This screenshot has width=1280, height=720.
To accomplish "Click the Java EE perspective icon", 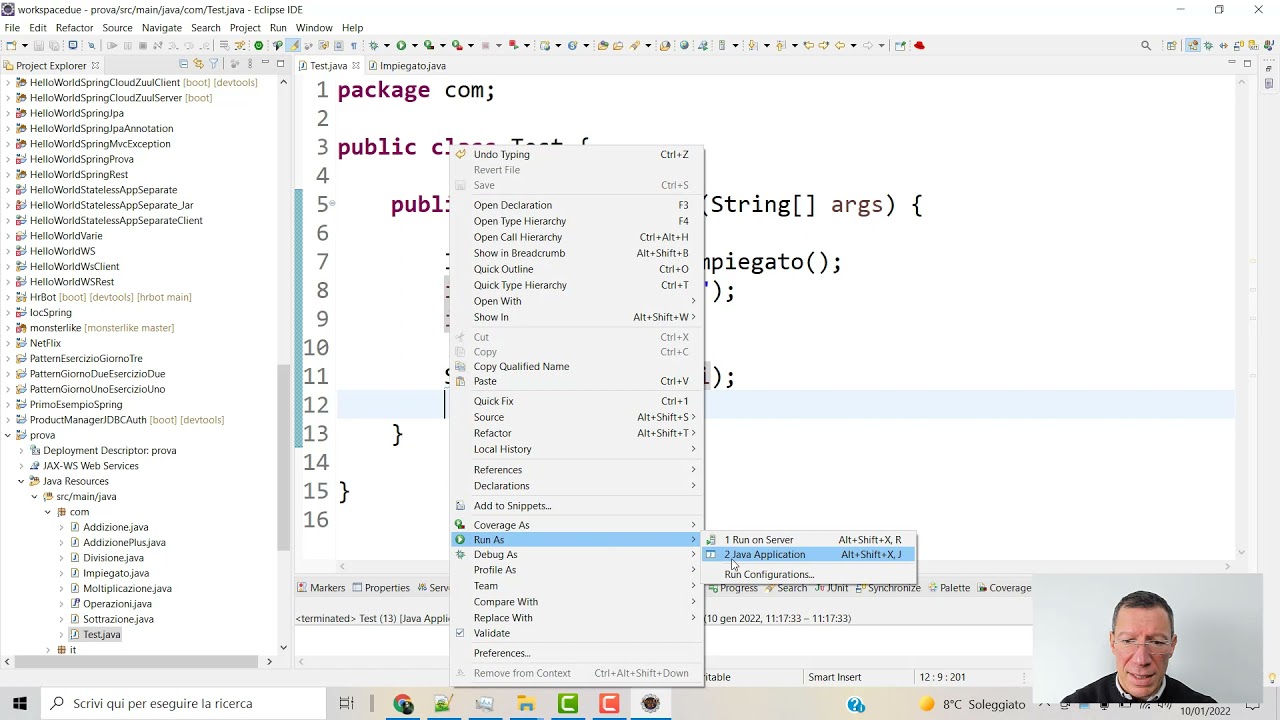I will [x=1192, y=45].
